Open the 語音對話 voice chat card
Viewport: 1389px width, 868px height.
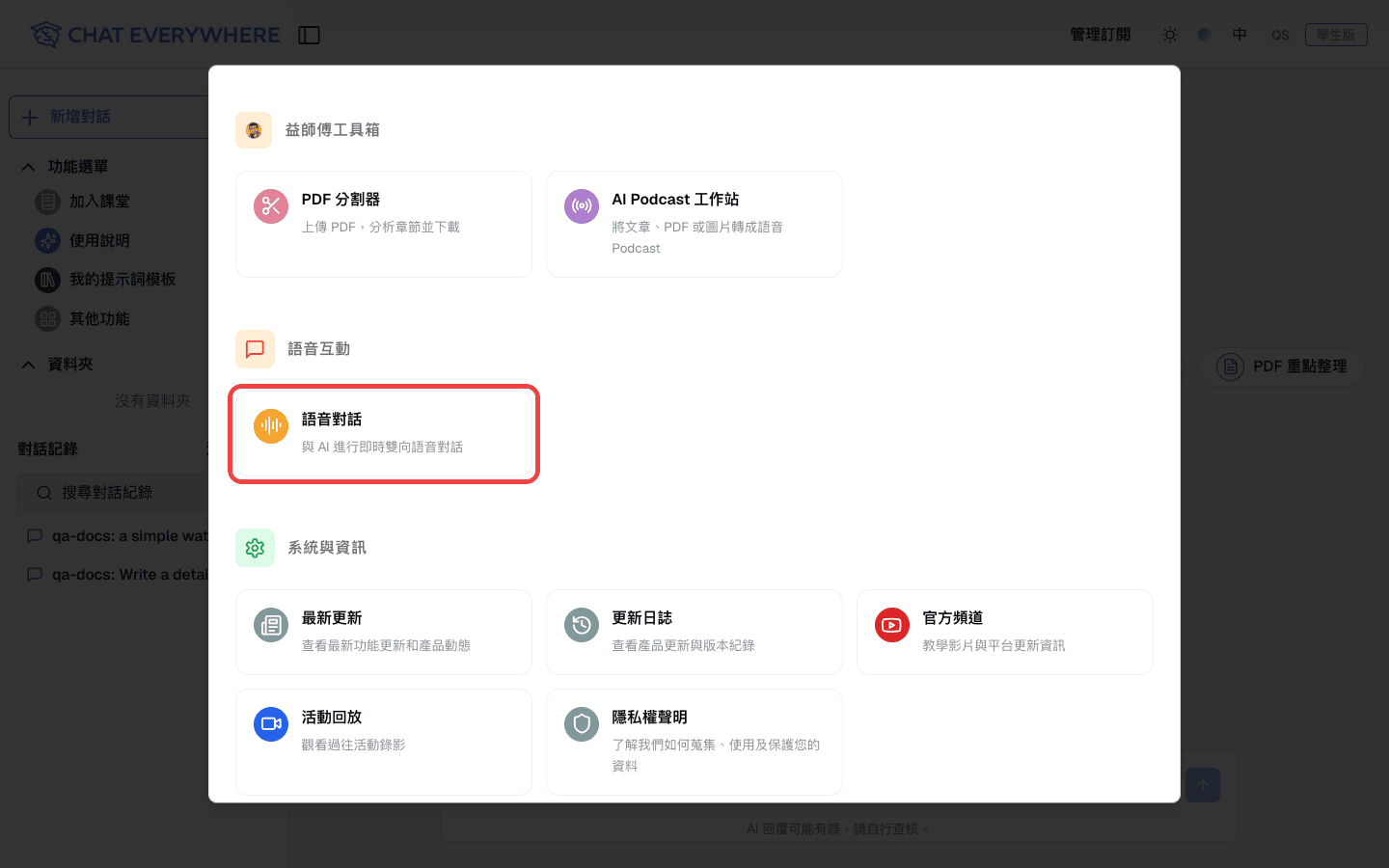384,434
